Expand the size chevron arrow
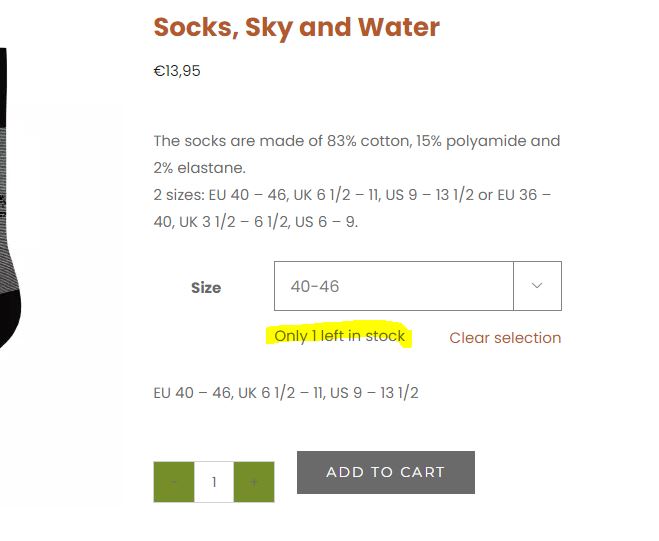Screen dimensions: 659x541 tap(537, 286)
